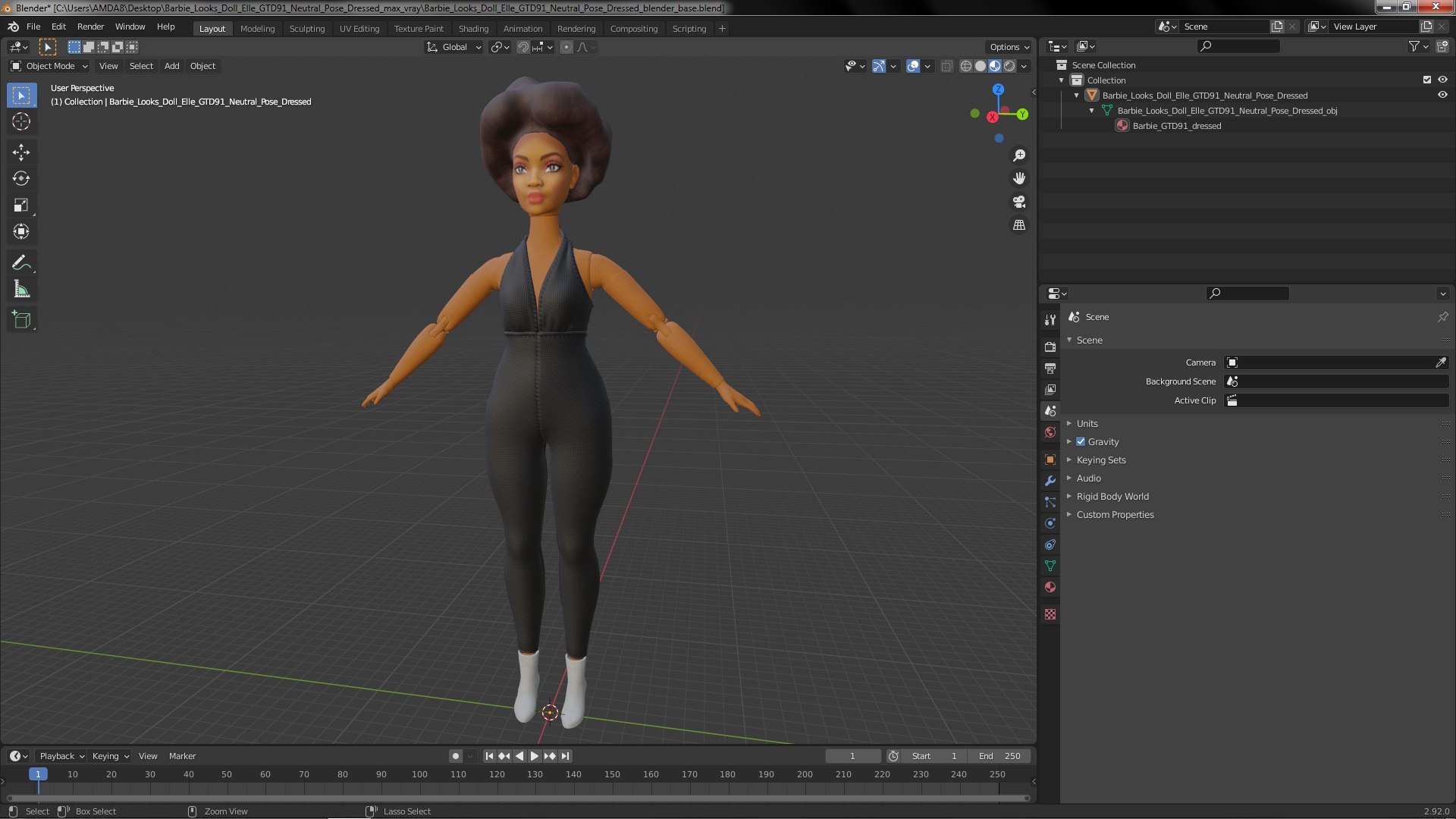Open the Output properties tab
This screenshot has height=819, width=1456.
tap(1050, 368)
